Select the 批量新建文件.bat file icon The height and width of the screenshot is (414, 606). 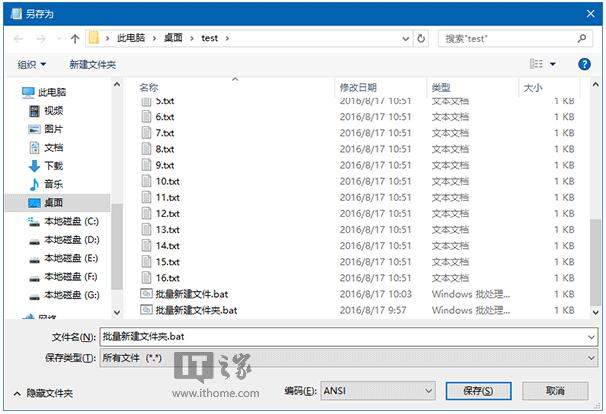point(145,295)
